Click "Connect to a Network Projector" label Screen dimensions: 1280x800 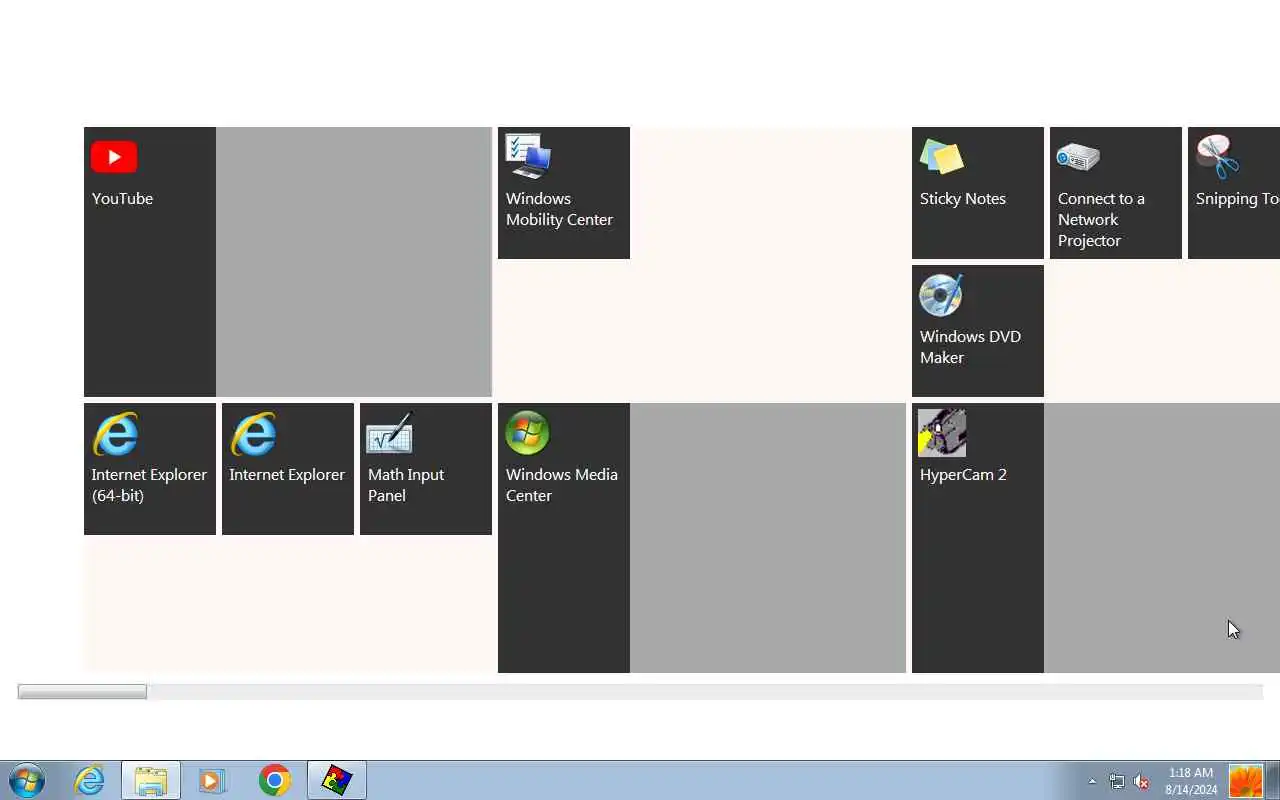(x=1101, y=219)
